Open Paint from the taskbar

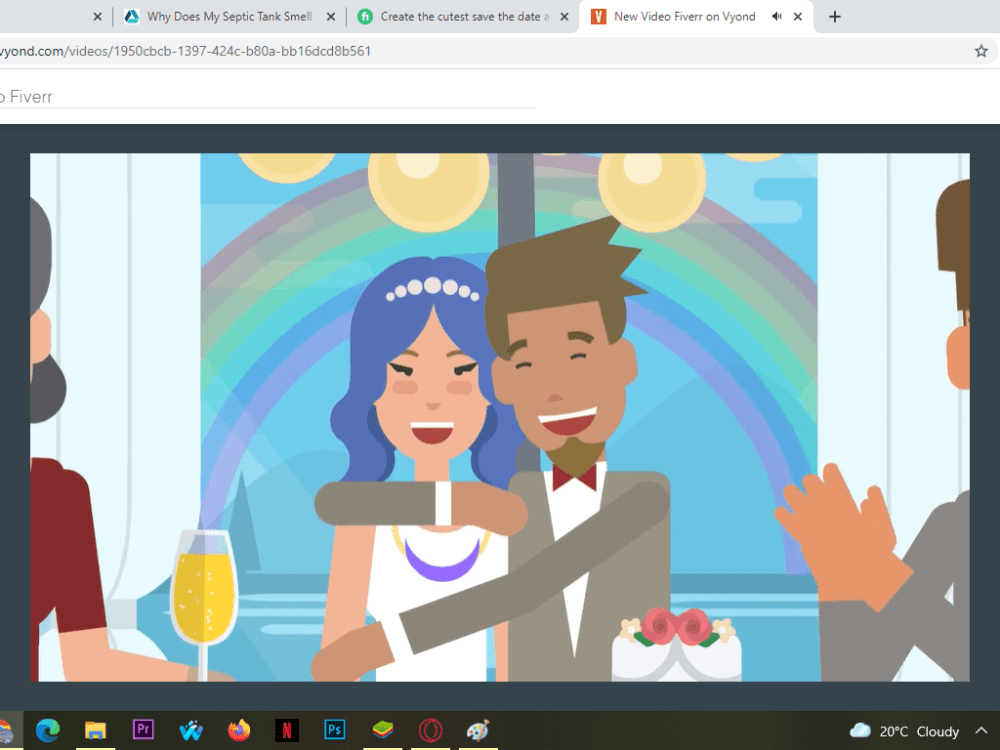(x=478, y=730)
